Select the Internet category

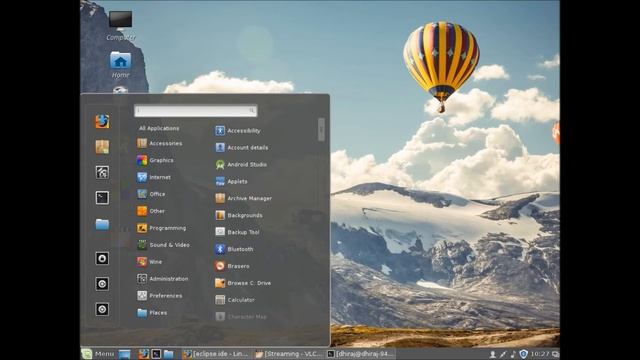tap(154, 177)
